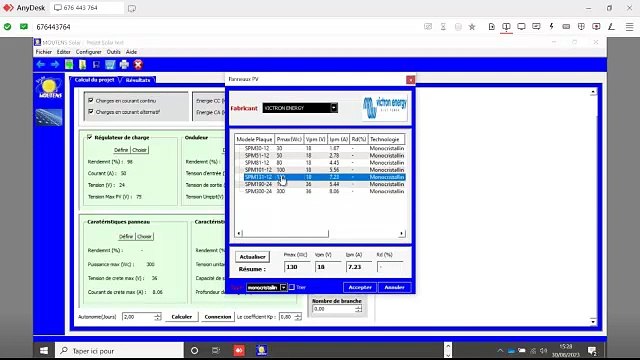Switch to the Calcul du projet tab

point(95,80)
